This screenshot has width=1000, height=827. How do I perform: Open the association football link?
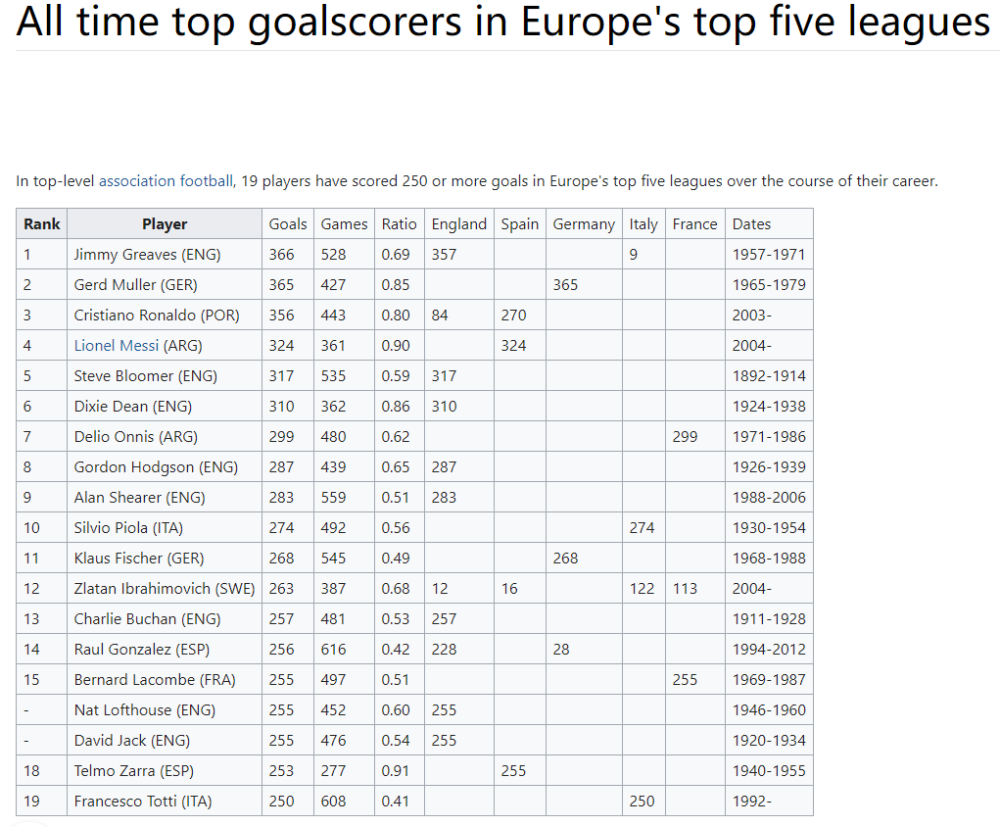tap(166, 181)
